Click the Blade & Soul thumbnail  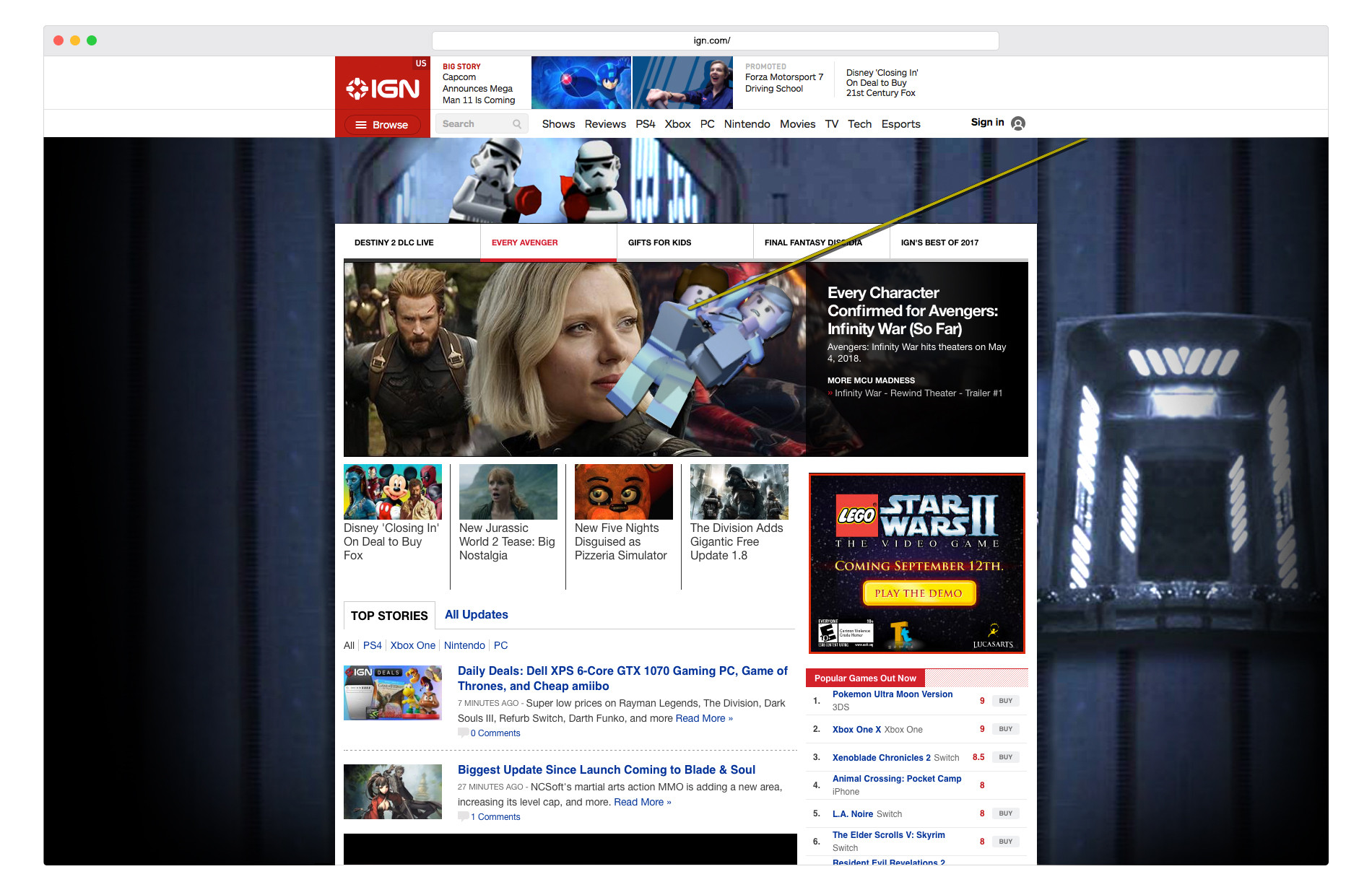393,792
